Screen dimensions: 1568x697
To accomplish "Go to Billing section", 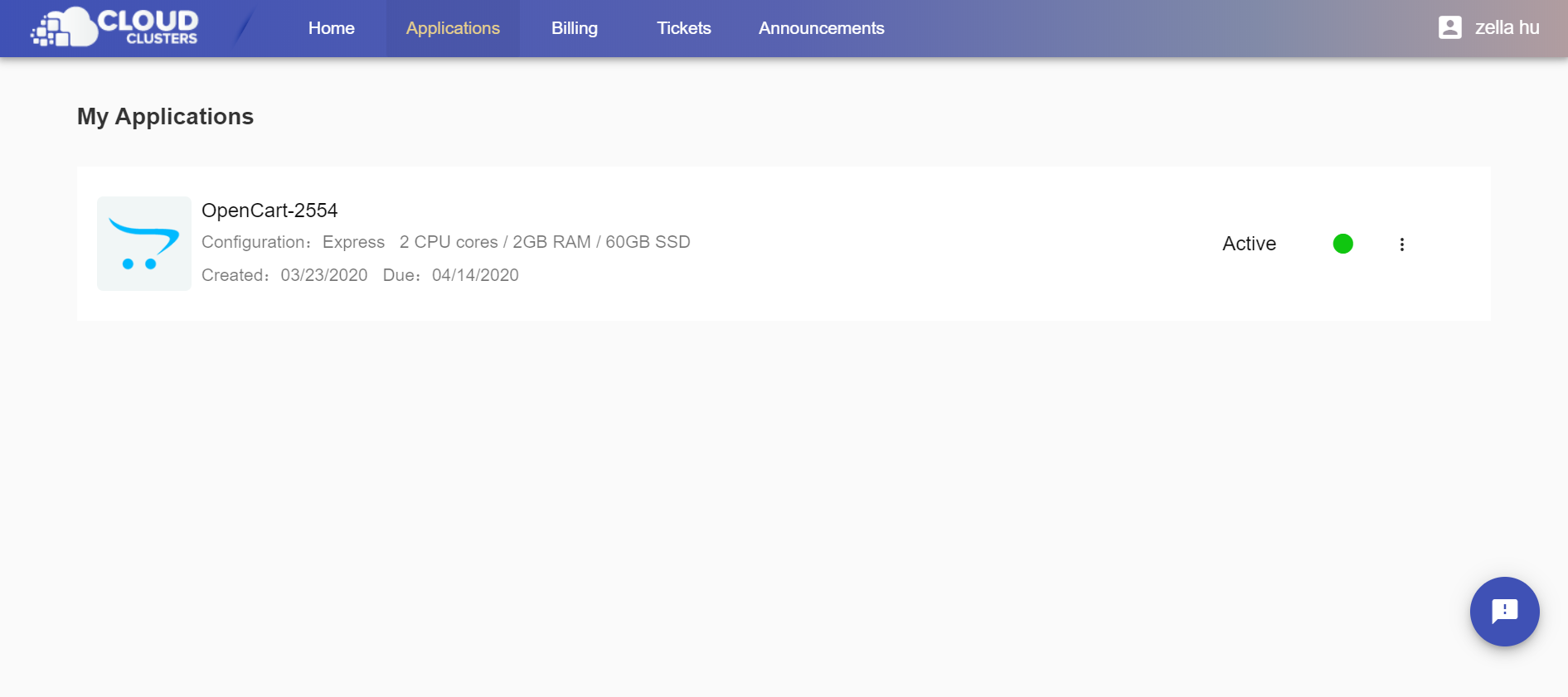I will (574, 28).
